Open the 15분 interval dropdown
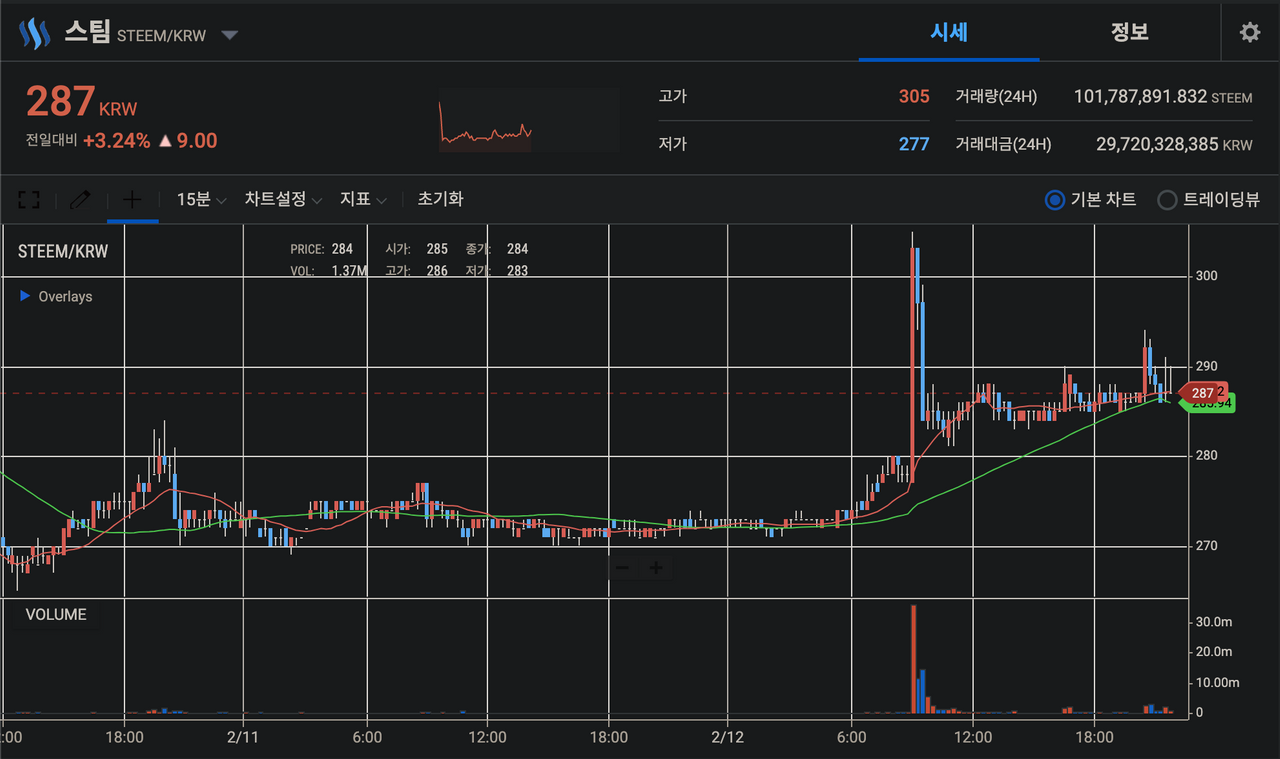Image resolution: width=1280 pixels, height=759 pixels. click(x=201, y=199)
